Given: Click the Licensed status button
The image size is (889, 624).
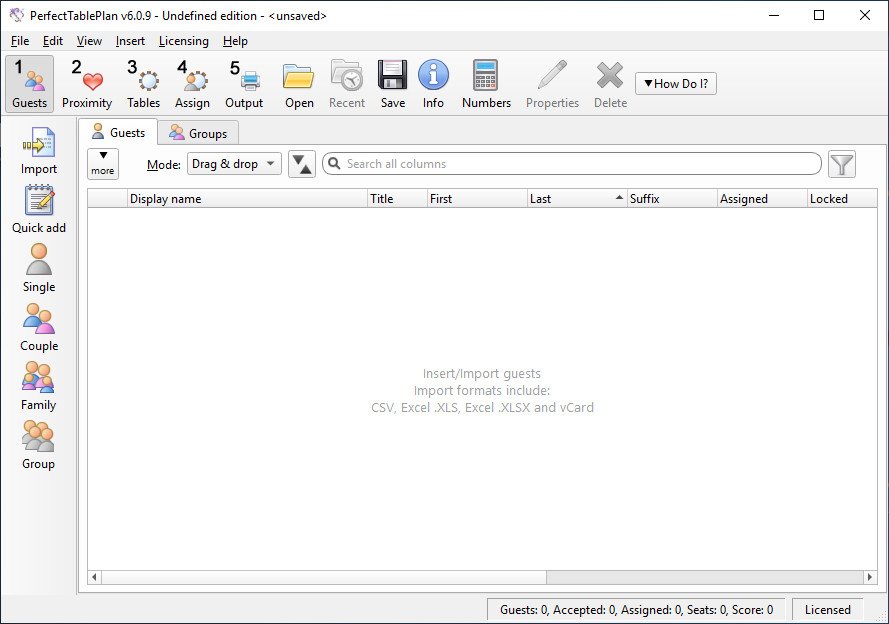Looking at the screenshot, I should [x=827, y=609].
